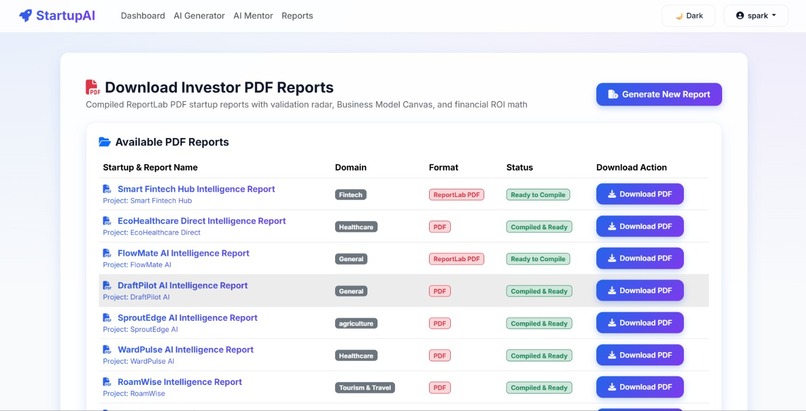The height and width of the screenshot is (411, 806).
Task: Click file icon beside SproutEdge AI report
Action: [x=107, y=318]
